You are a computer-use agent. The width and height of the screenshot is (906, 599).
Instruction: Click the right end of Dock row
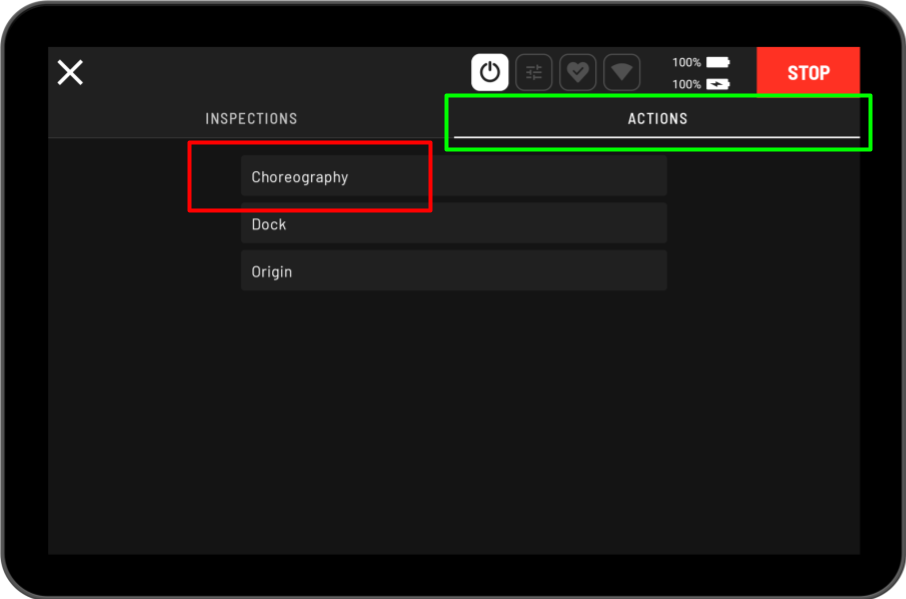640,224
